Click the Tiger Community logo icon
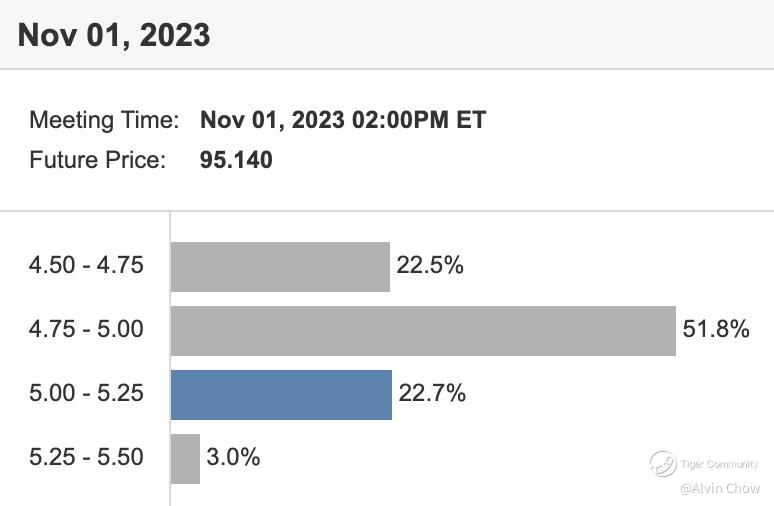This screenshot has height=506, width=774. 663,463
